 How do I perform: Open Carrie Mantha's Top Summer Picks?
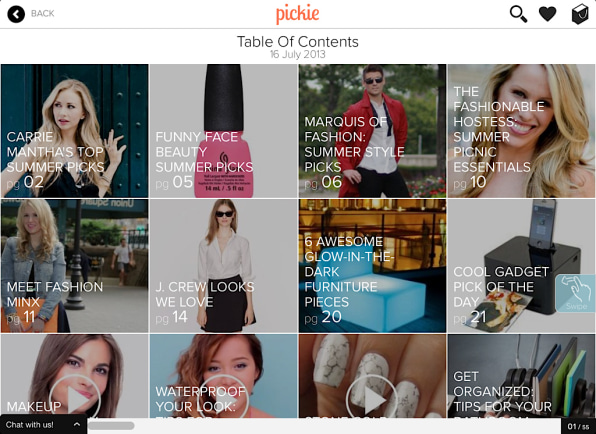click(x=74, y=131)
